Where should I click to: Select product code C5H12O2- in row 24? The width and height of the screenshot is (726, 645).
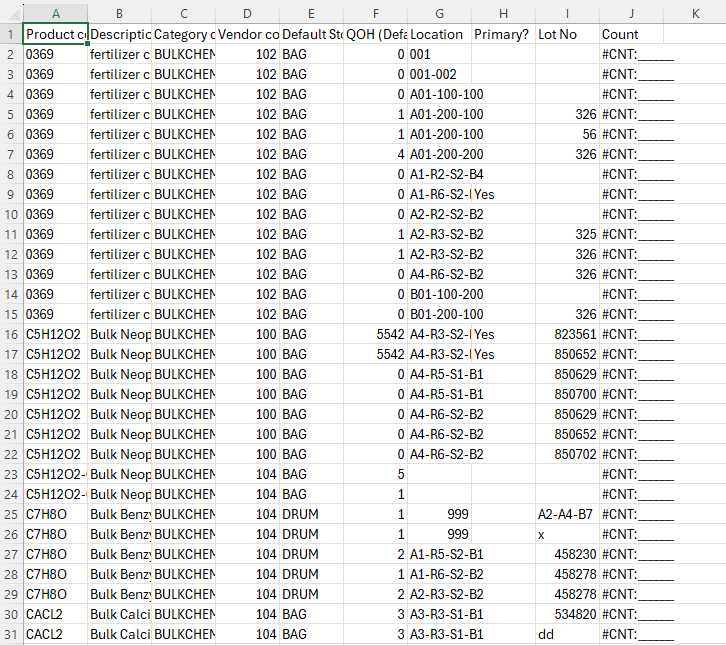56,494
